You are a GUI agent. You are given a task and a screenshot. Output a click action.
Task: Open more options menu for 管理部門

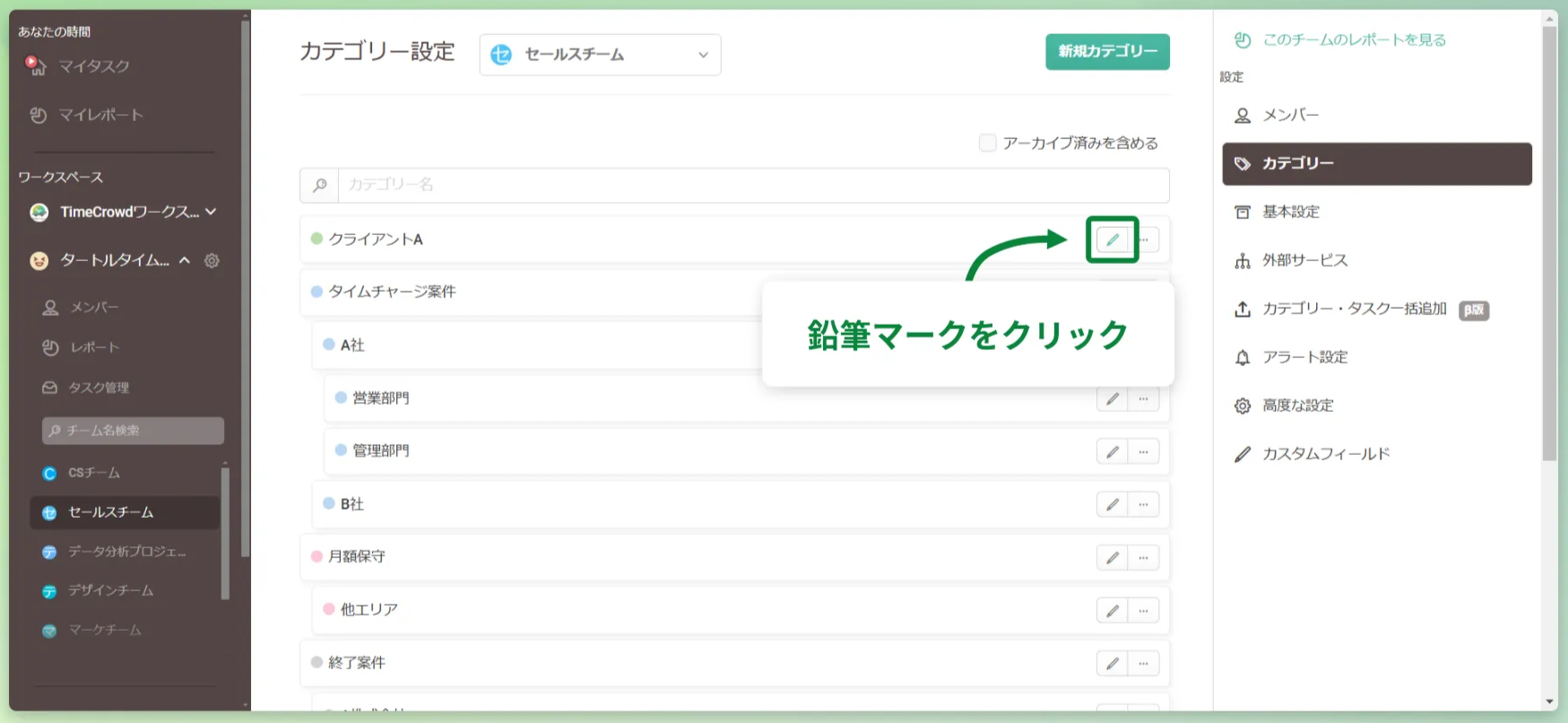1143,452
